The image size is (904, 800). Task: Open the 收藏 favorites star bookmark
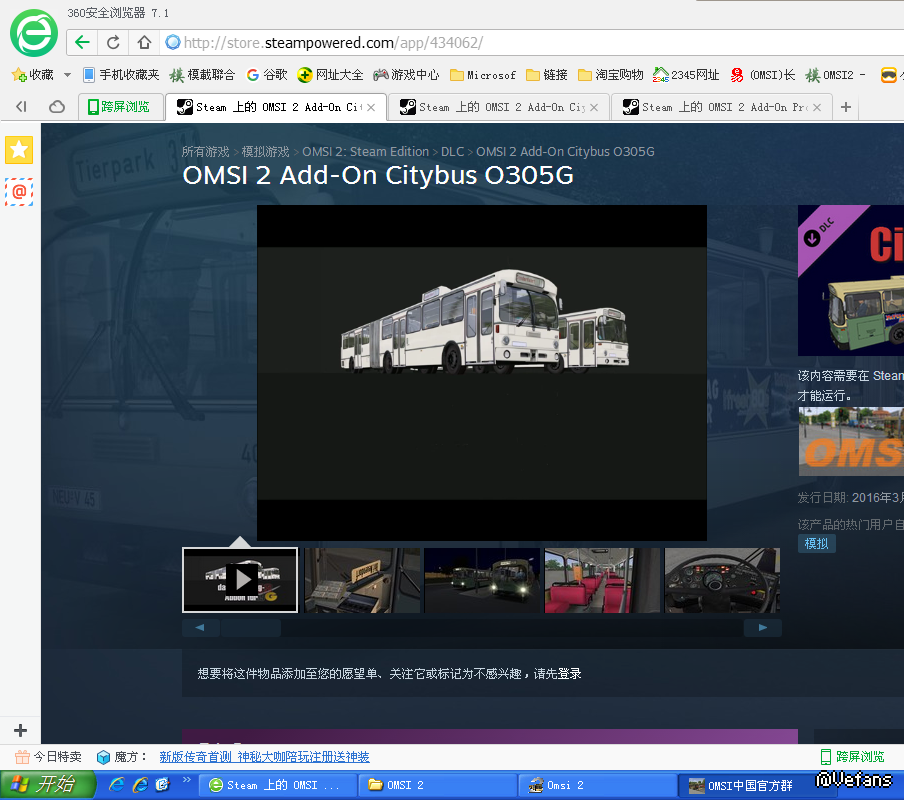coord(33,75)
